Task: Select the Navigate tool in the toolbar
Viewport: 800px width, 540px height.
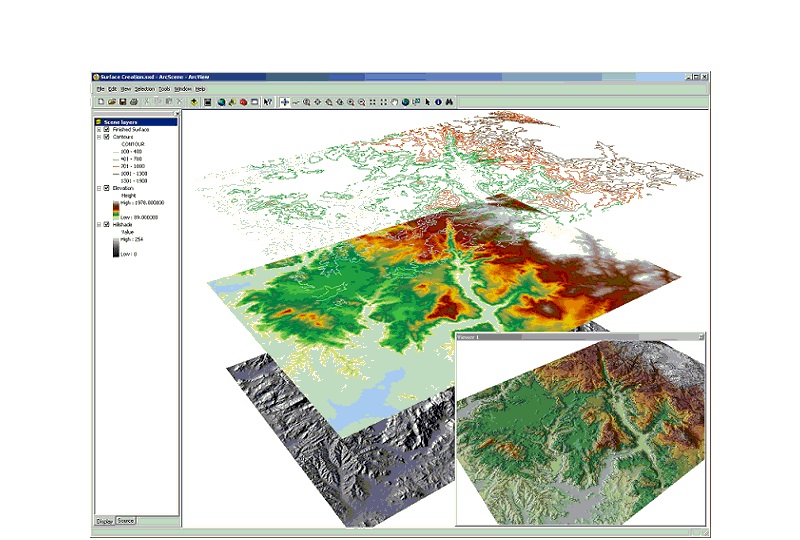Action: [x=285, y=102]
